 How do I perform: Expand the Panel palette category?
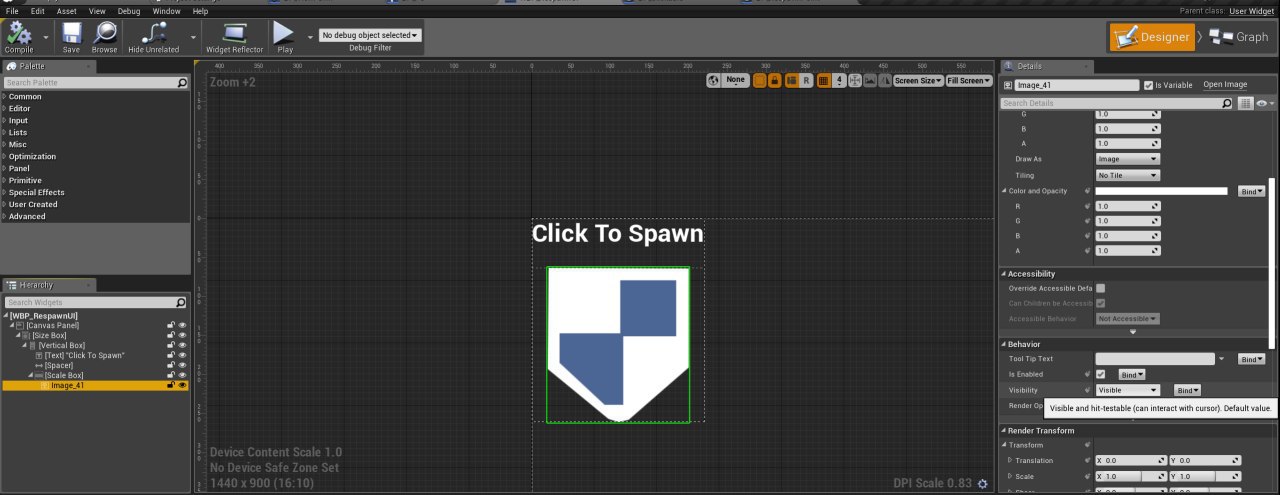[x=18, y=169]
